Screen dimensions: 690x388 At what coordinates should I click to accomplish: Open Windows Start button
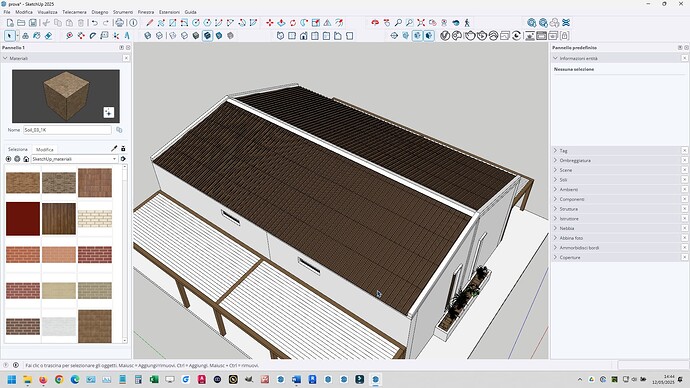pos(12,379)
